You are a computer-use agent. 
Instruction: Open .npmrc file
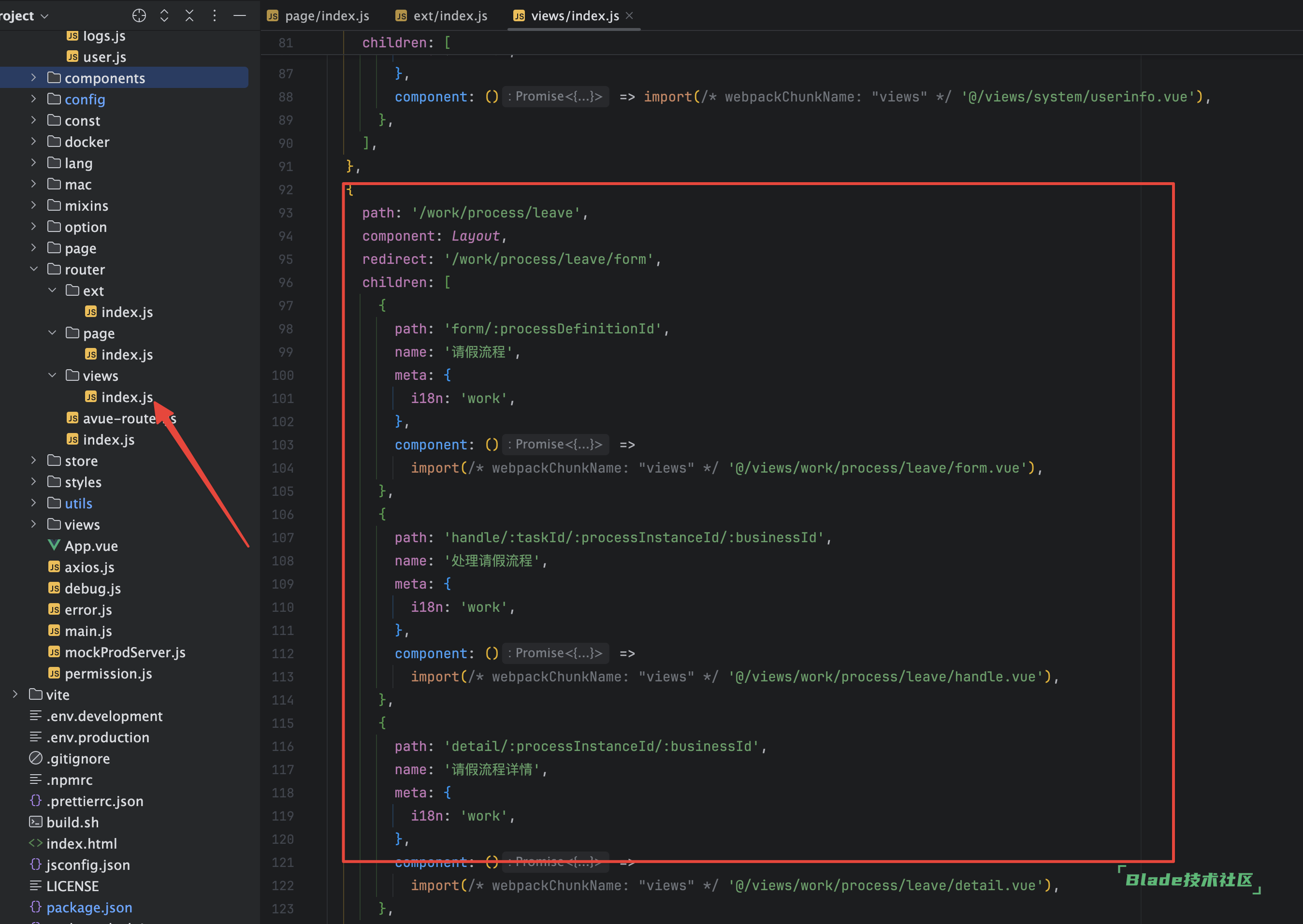pos(61,780)
